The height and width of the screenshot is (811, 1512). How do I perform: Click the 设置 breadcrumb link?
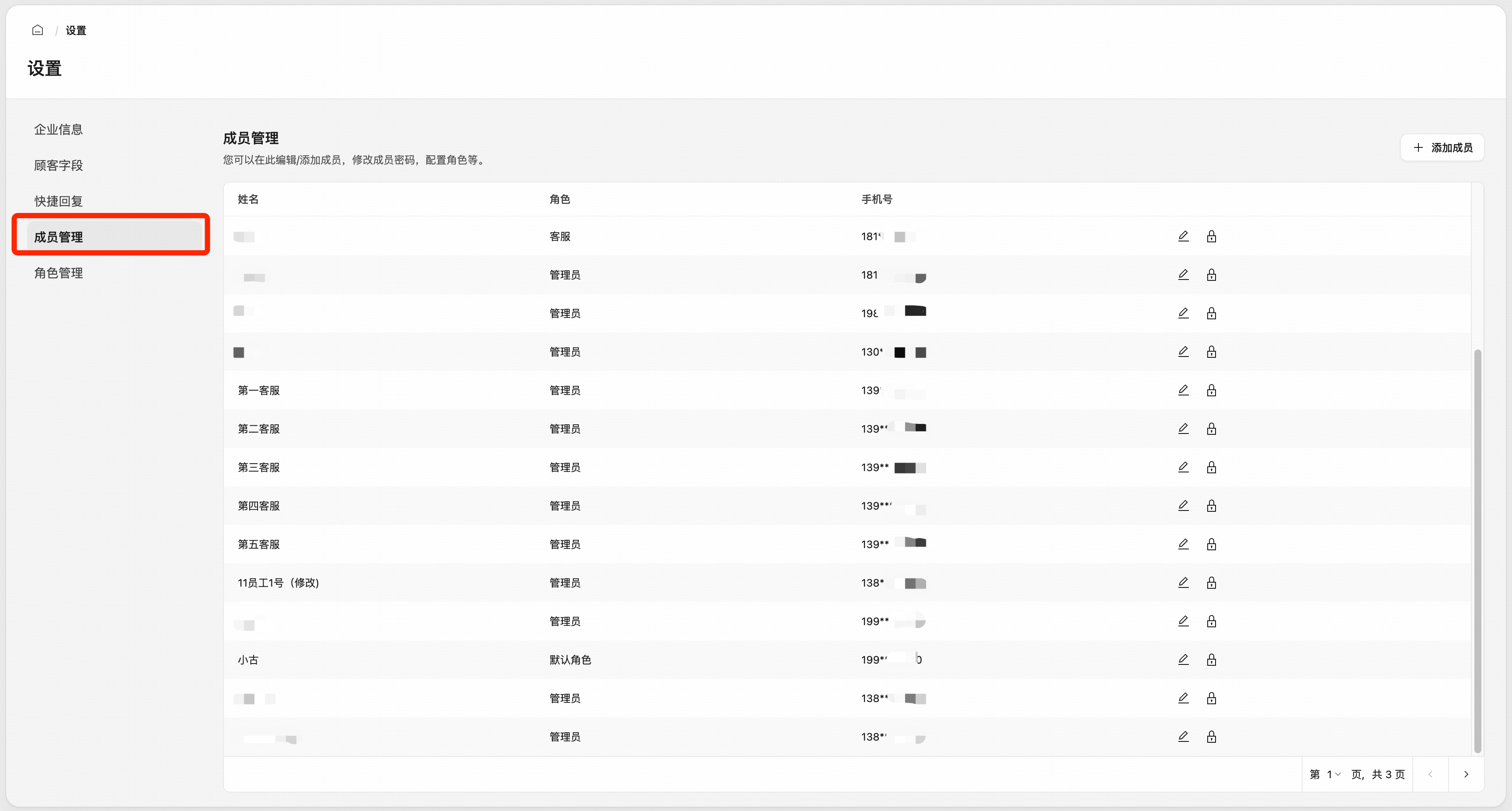(x=76, y=31)
